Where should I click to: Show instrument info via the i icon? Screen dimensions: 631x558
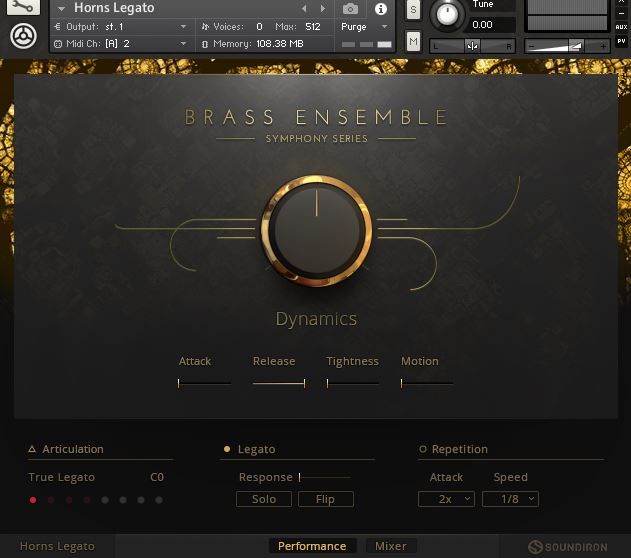(380, 9)
